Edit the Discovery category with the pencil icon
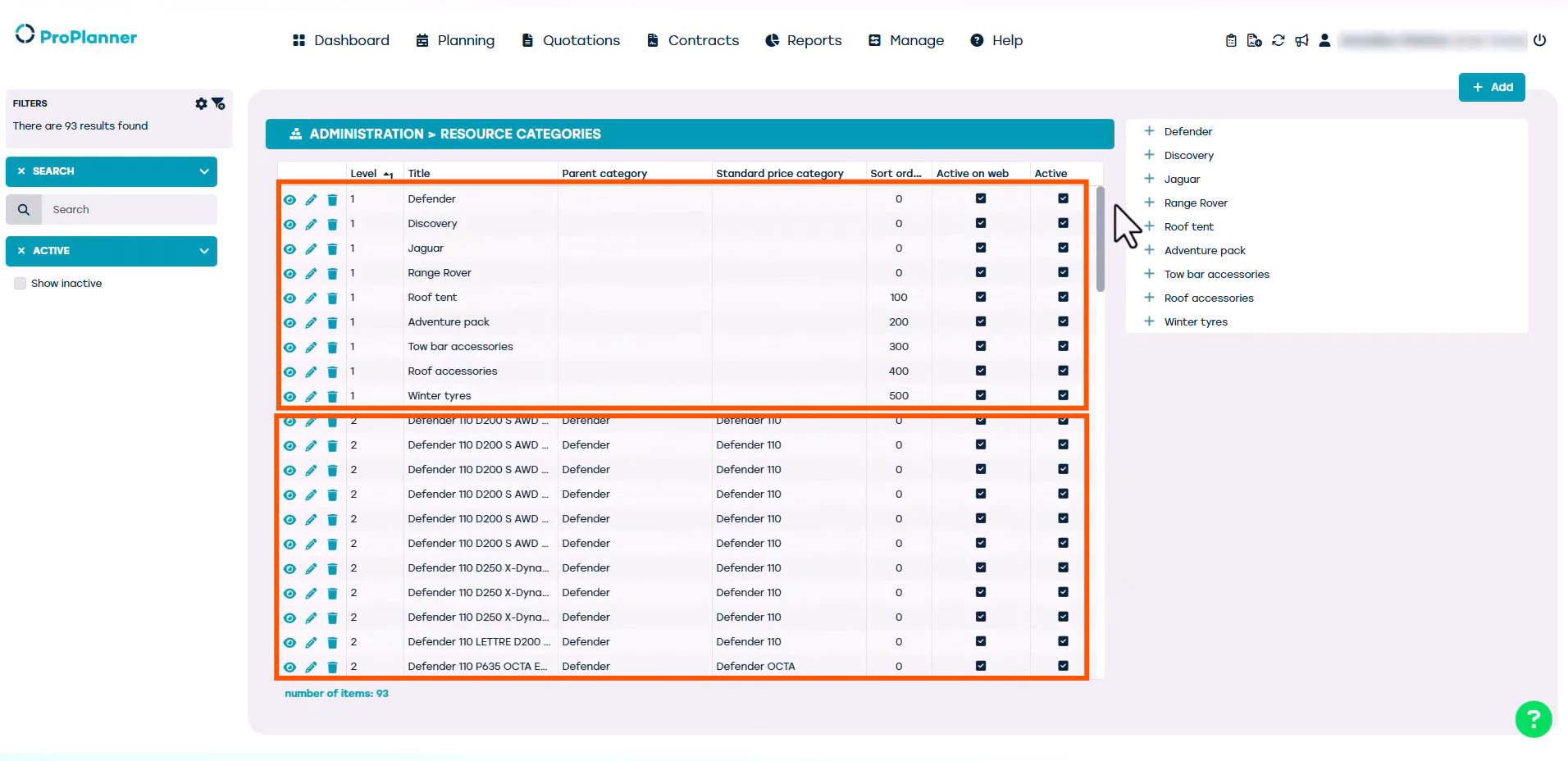The width and height of the screenshot is (1568, 761). [311, 225]
